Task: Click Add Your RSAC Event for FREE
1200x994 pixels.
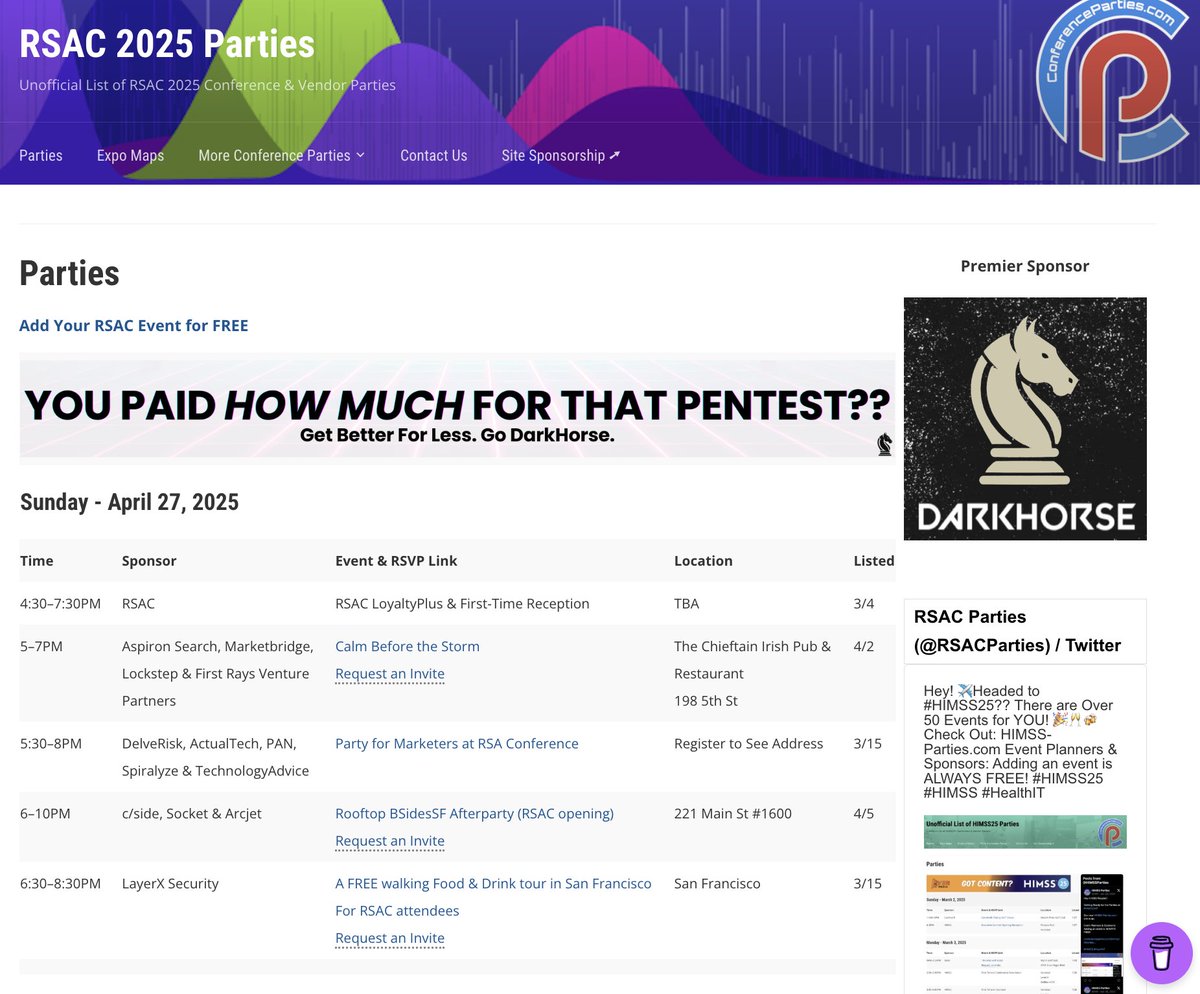Action: point(134,325)
